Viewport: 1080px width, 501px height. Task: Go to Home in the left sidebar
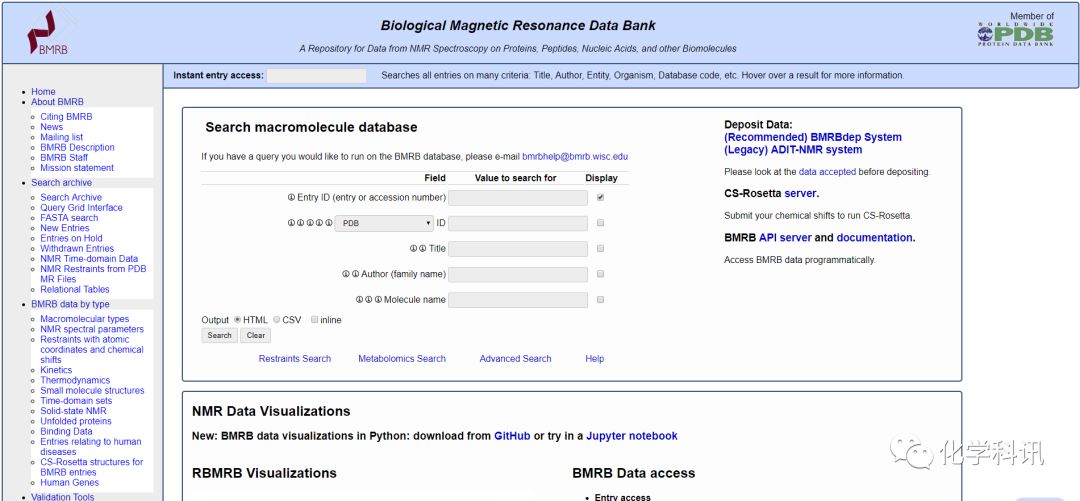click(43, 92)
